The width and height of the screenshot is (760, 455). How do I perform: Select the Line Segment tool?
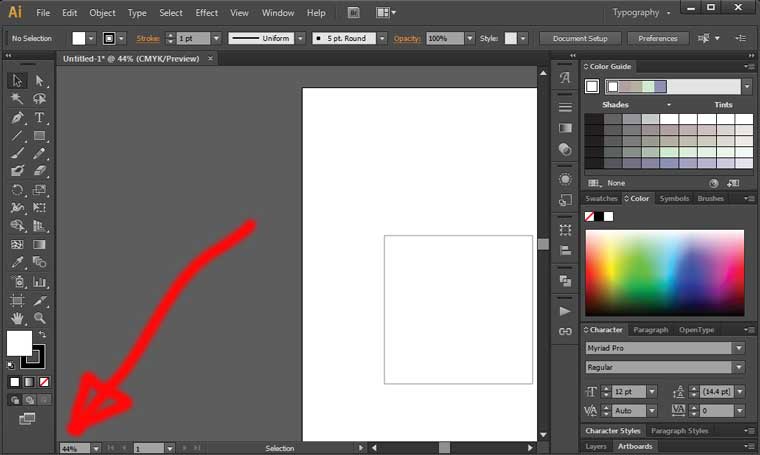tap(17, 136)
